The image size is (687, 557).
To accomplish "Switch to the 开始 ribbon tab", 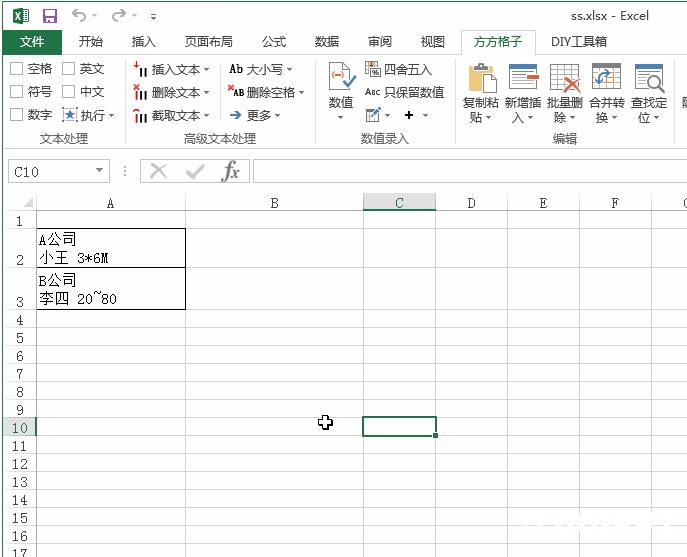I will [x=91, y=42].
